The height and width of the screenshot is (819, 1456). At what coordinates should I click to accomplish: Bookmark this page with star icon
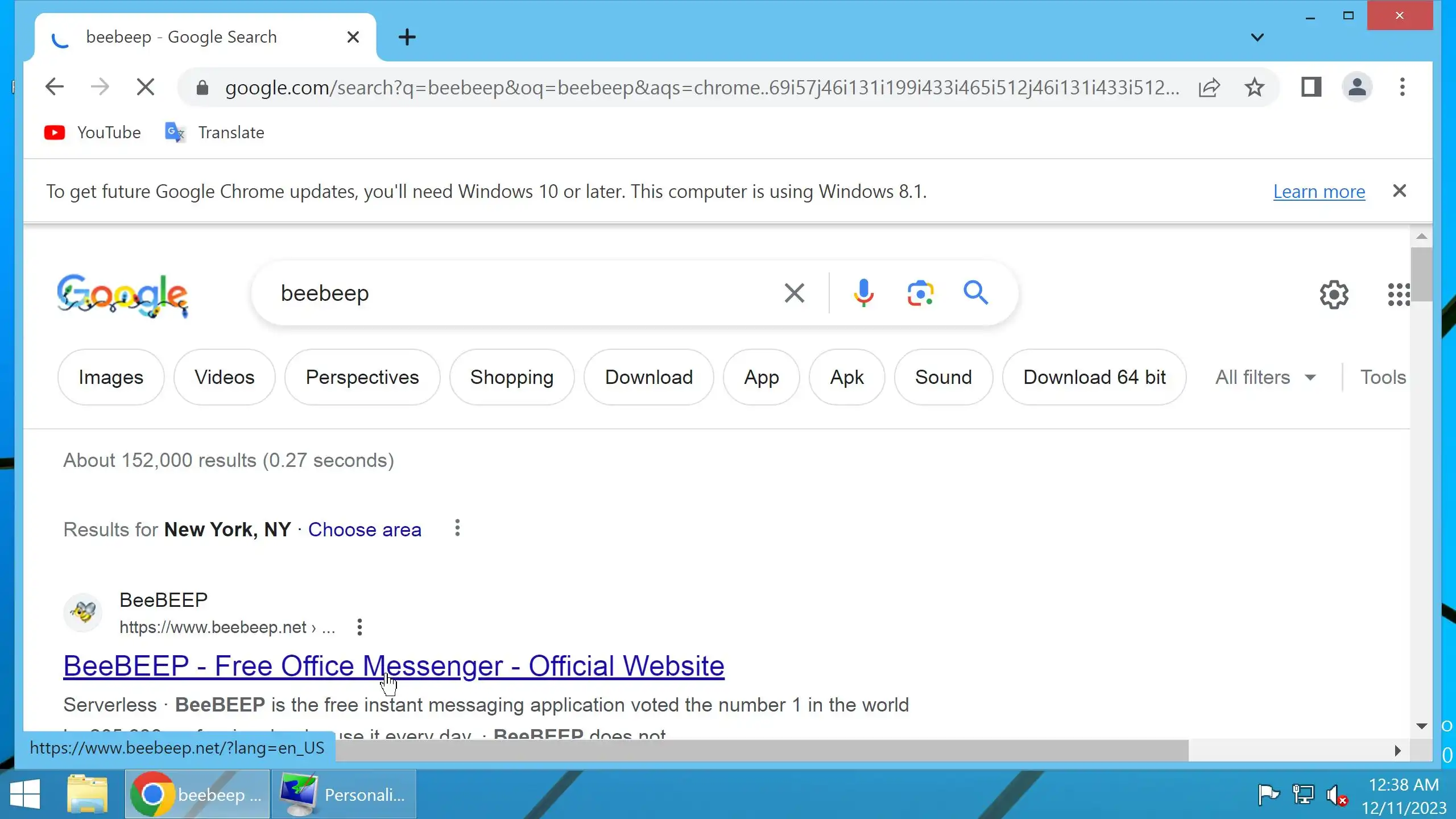coord(1254,88)
